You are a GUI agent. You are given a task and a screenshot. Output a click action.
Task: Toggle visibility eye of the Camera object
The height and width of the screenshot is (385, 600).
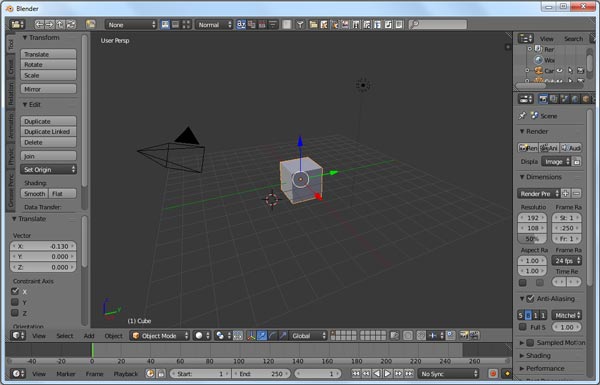coord(559,70)
